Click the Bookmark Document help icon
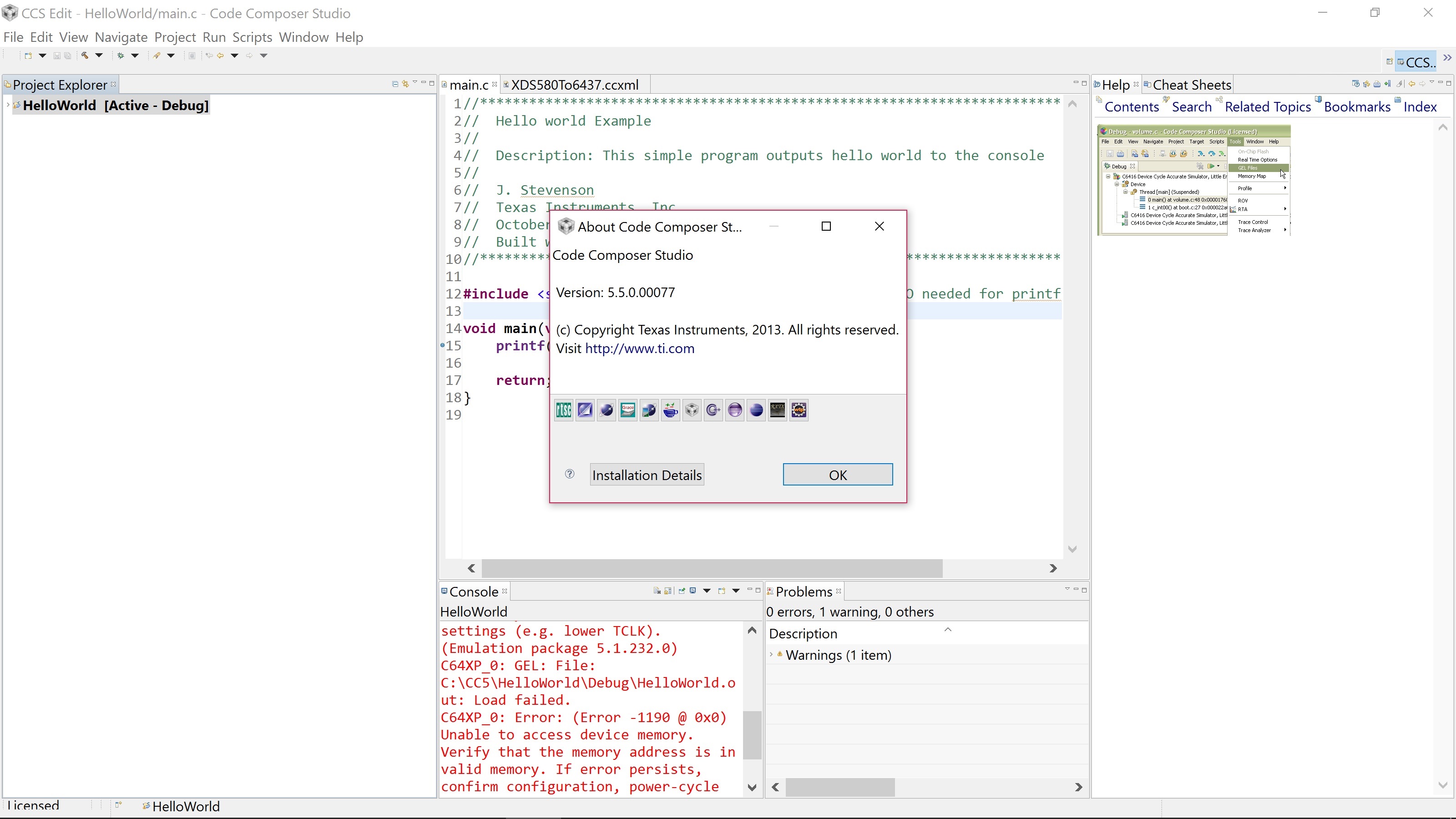 (1388, 84)
